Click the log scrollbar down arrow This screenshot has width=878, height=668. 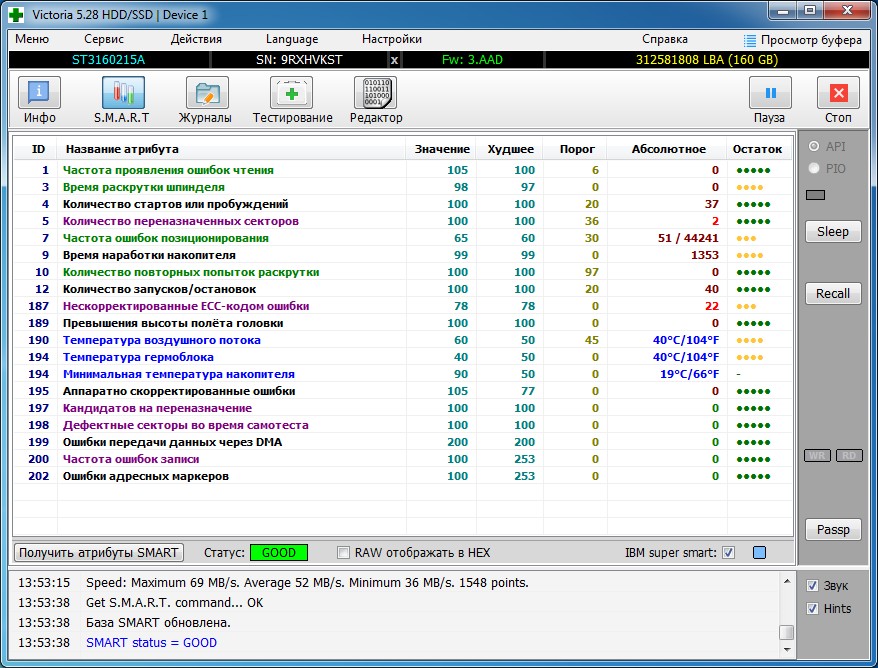pyautogui.click(x=787, y=650)
